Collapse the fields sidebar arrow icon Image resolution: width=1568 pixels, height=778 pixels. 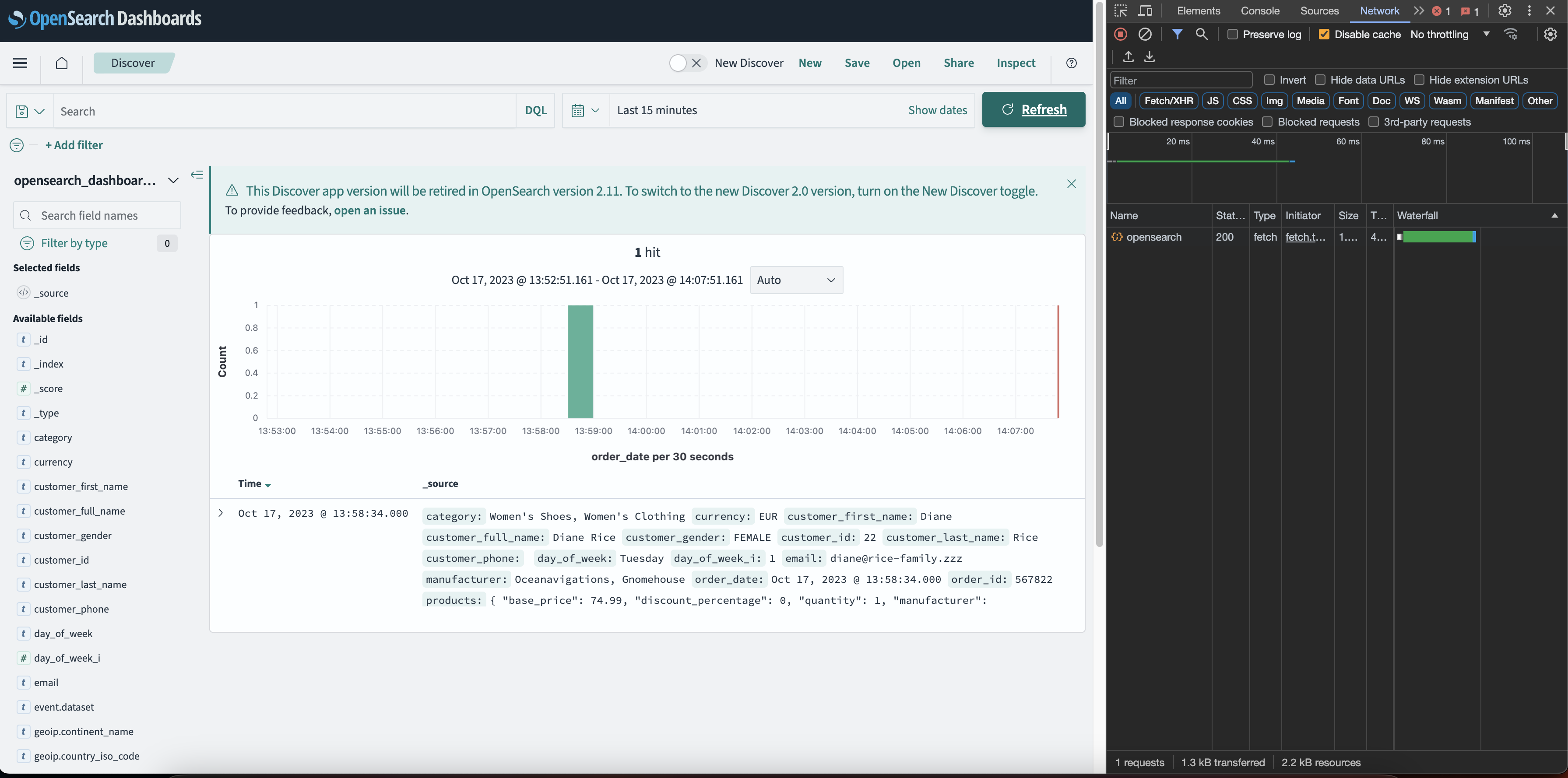(x=197, y=175)
